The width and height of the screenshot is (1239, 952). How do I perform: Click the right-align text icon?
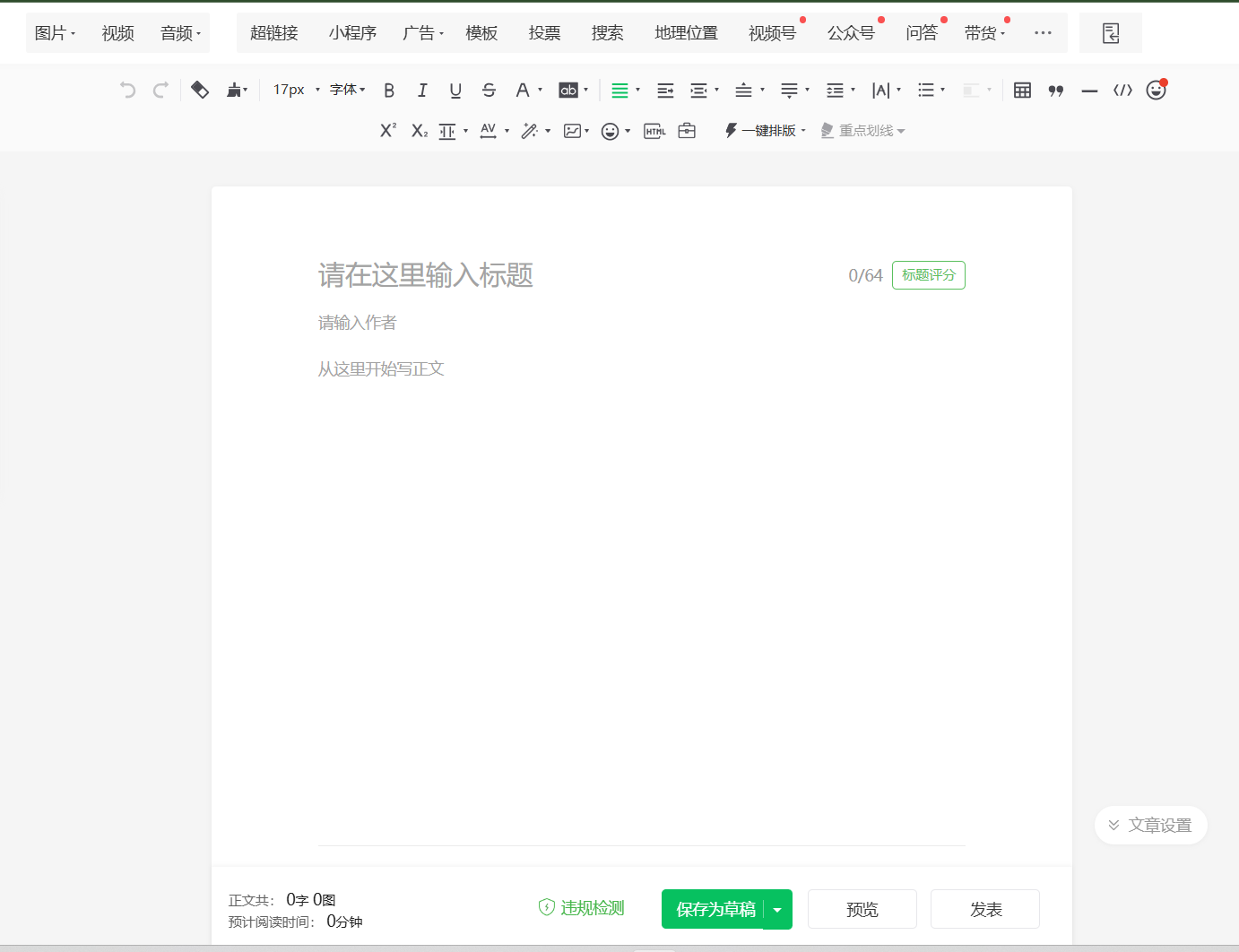(x=665, y=90)
